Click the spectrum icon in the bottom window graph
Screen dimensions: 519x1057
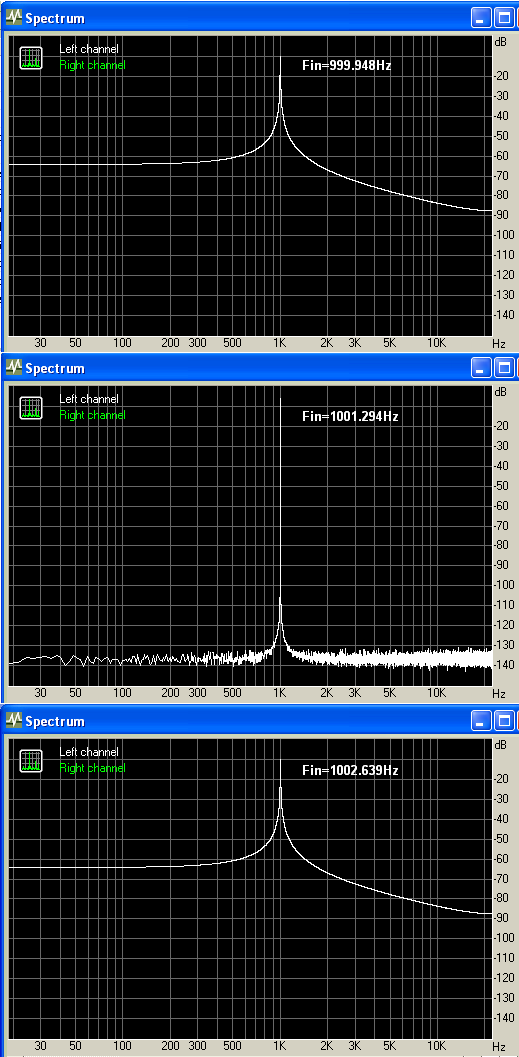pos(30,760)
